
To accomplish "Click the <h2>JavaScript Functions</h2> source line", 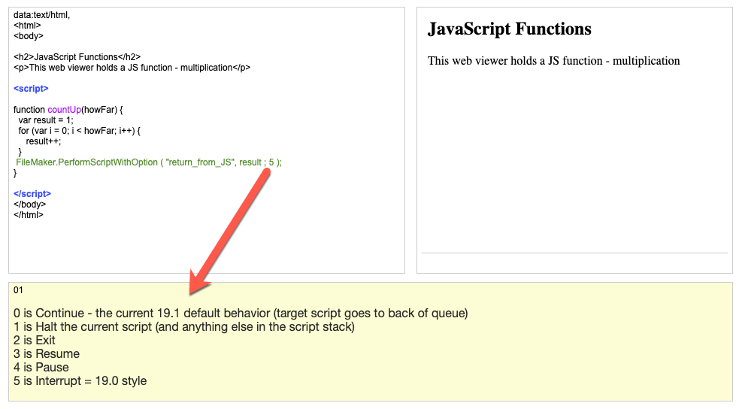I will point(77,57).
